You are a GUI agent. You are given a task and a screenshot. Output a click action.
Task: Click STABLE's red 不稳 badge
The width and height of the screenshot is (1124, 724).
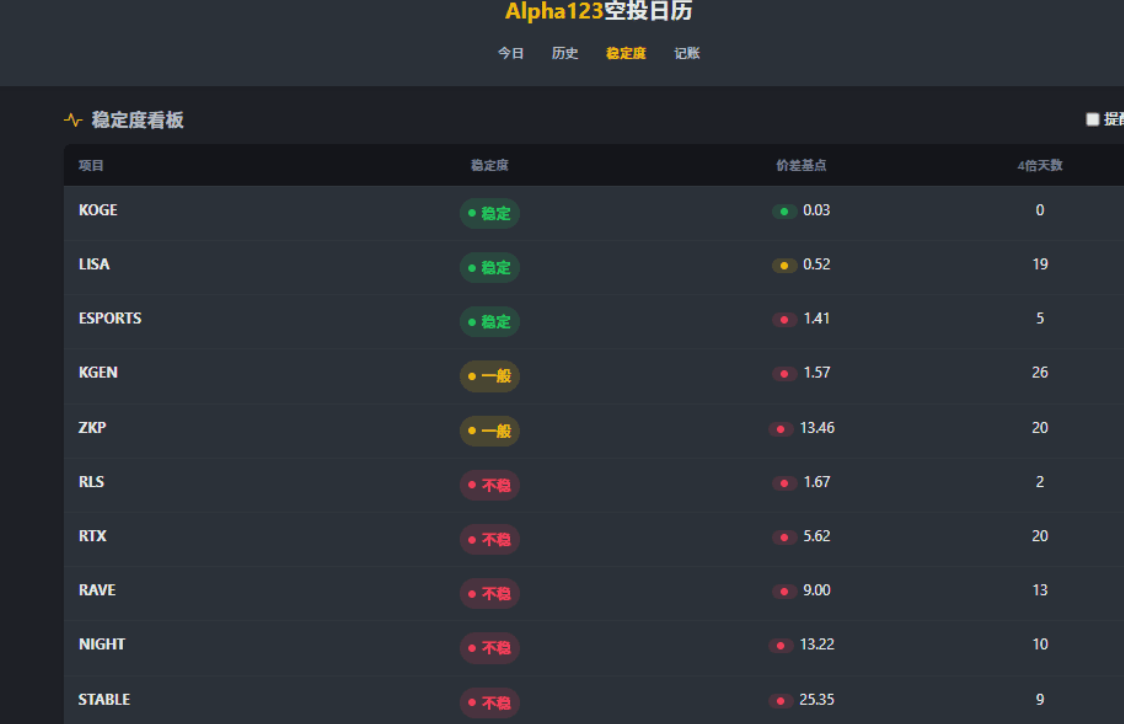(x=490, y=703)
